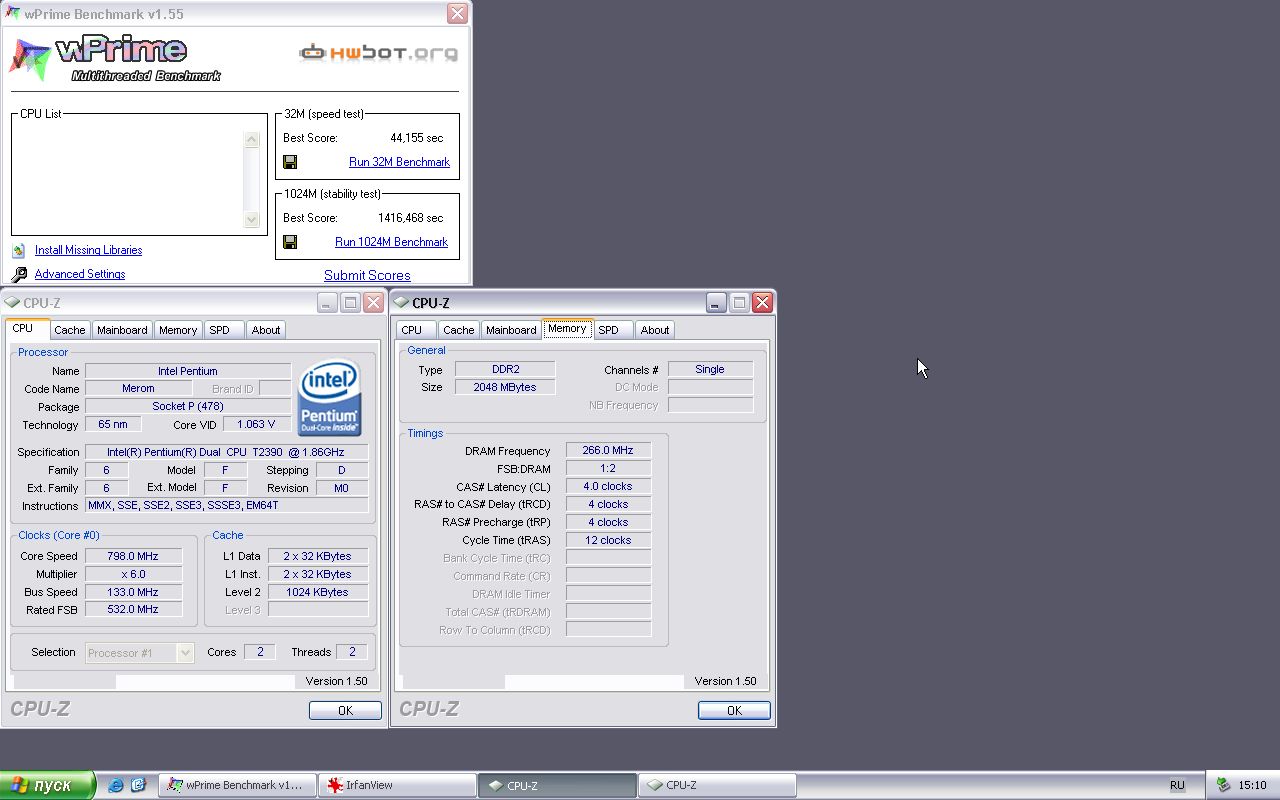Image resolution: width=1280 pixels, height=800 pixels.
Task: Open Internet Explorer from the quick launch
Action: click(x=116, y=785)
